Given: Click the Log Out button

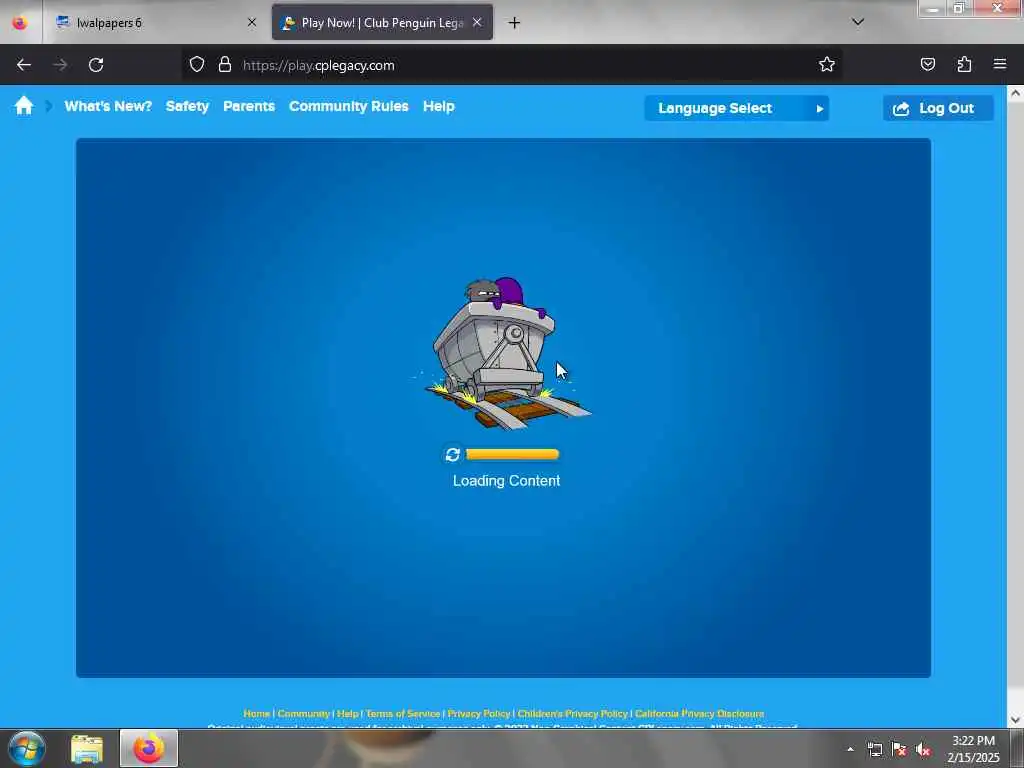Looking at the screenshot, I should [x=938, y=108].
